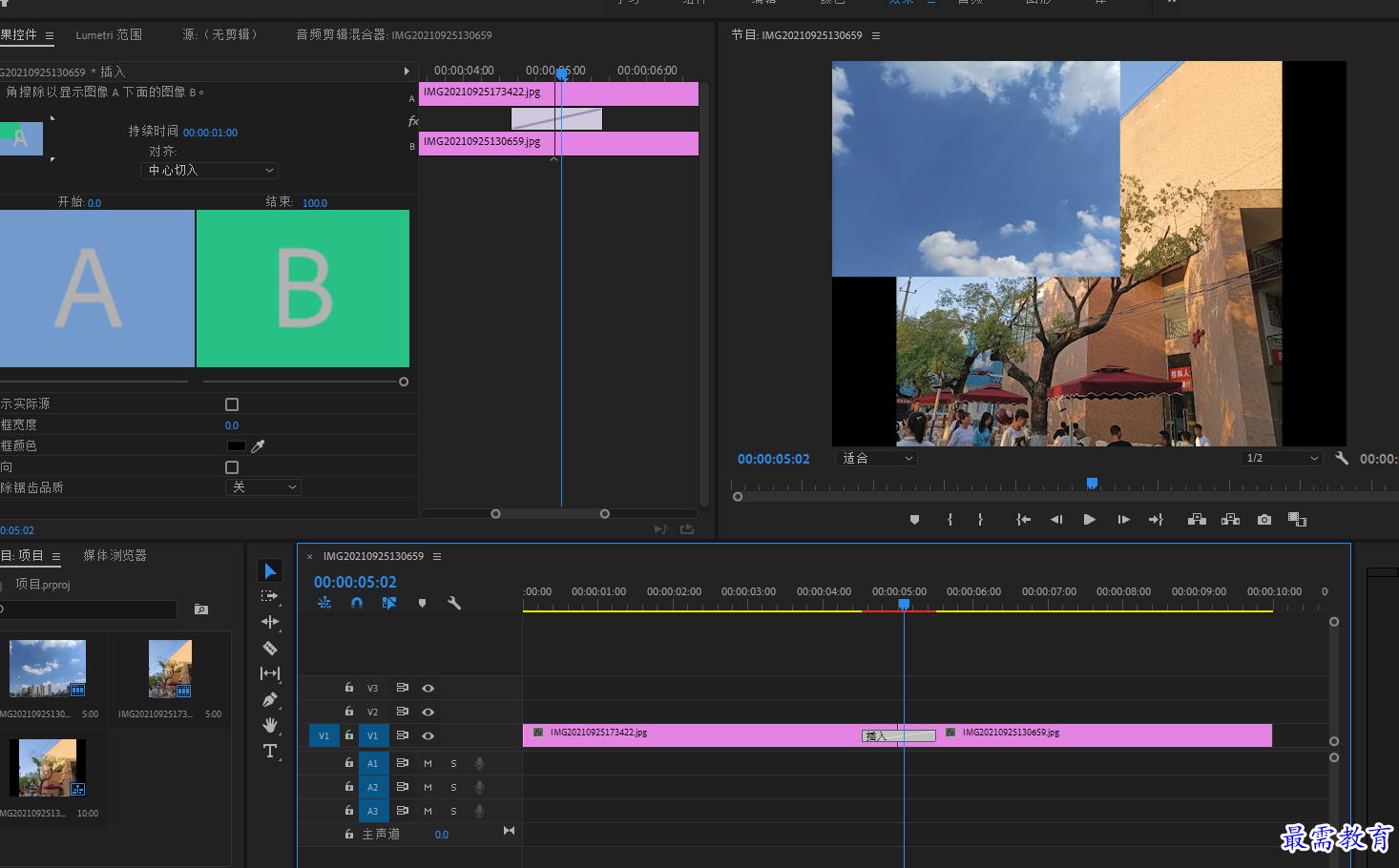Select the Razor tool
Image resolution: width=1399 pixels, height=868 pixels.
click(270, 649)
